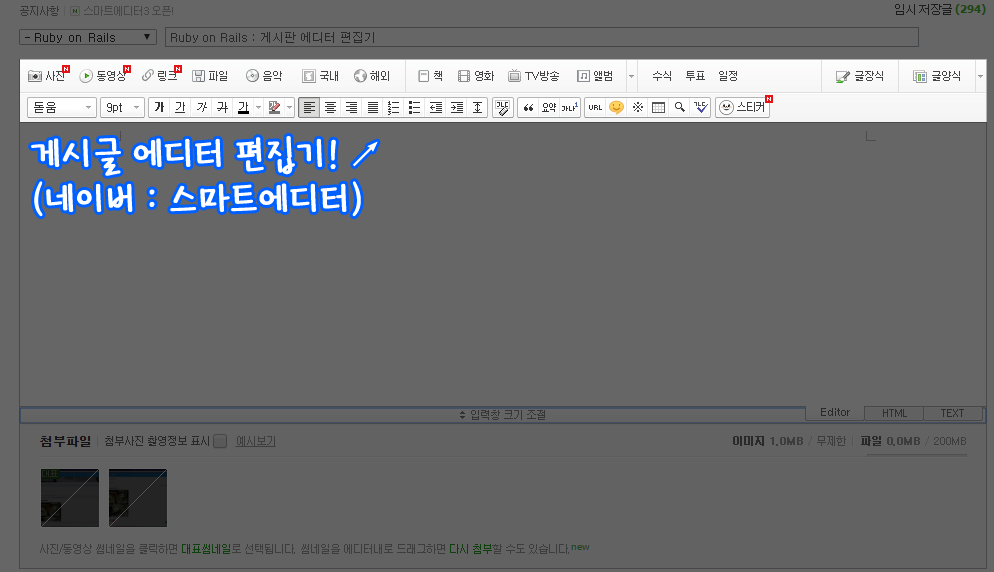Insert a numbered list

(x=394, y=107)
